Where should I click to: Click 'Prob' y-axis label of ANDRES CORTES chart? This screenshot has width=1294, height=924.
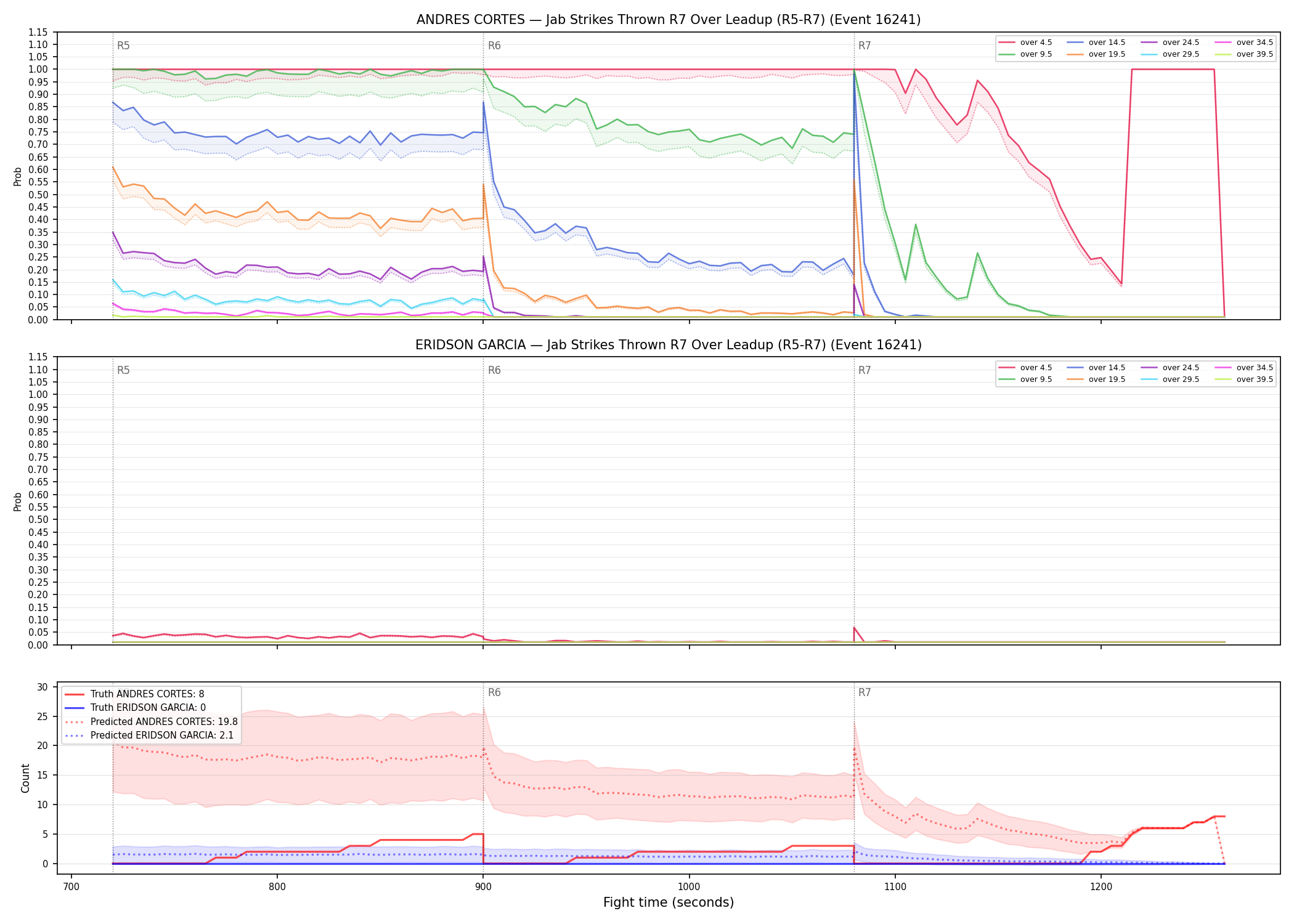(x=18, y=176)
